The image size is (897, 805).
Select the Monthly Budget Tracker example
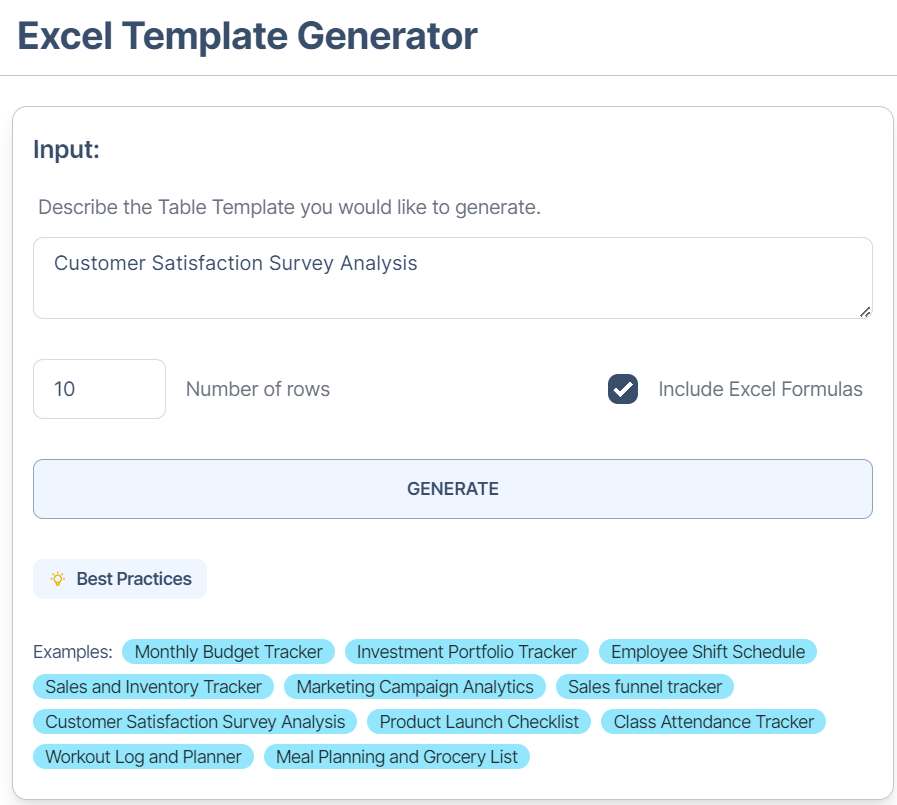229,652
